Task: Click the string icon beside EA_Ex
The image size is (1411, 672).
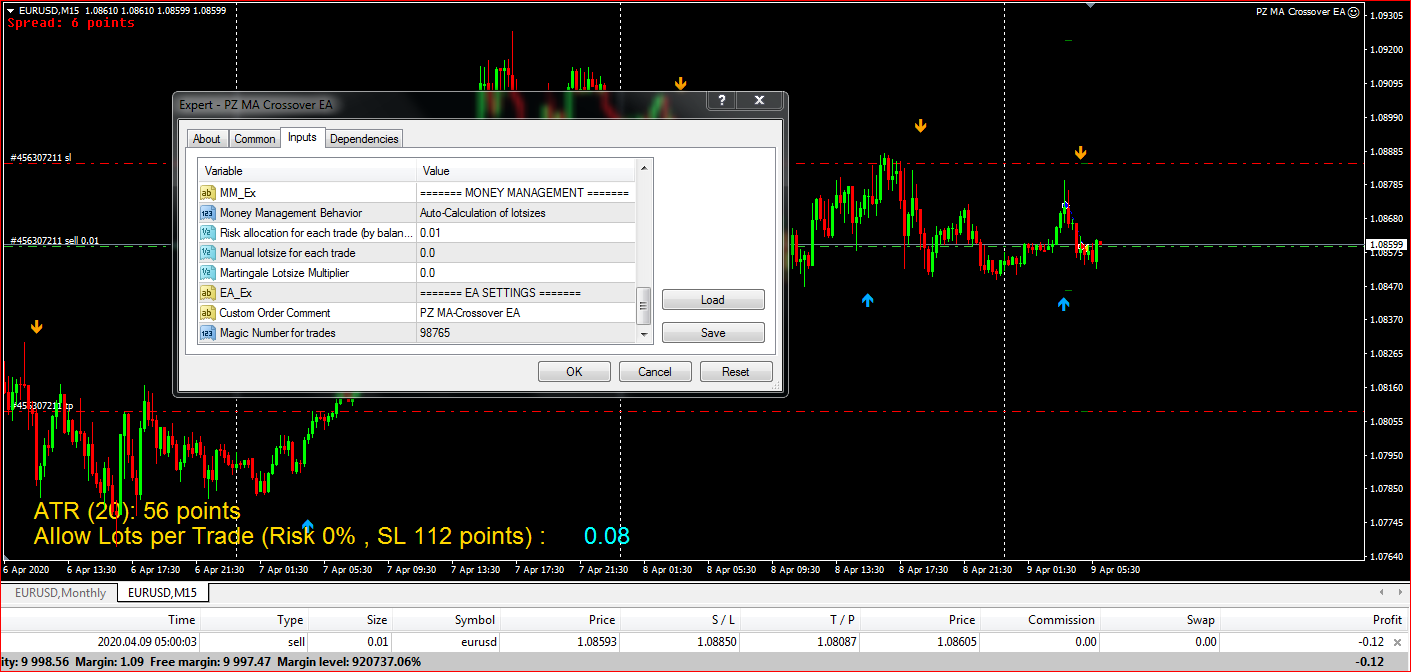Action: pos(207,293)
